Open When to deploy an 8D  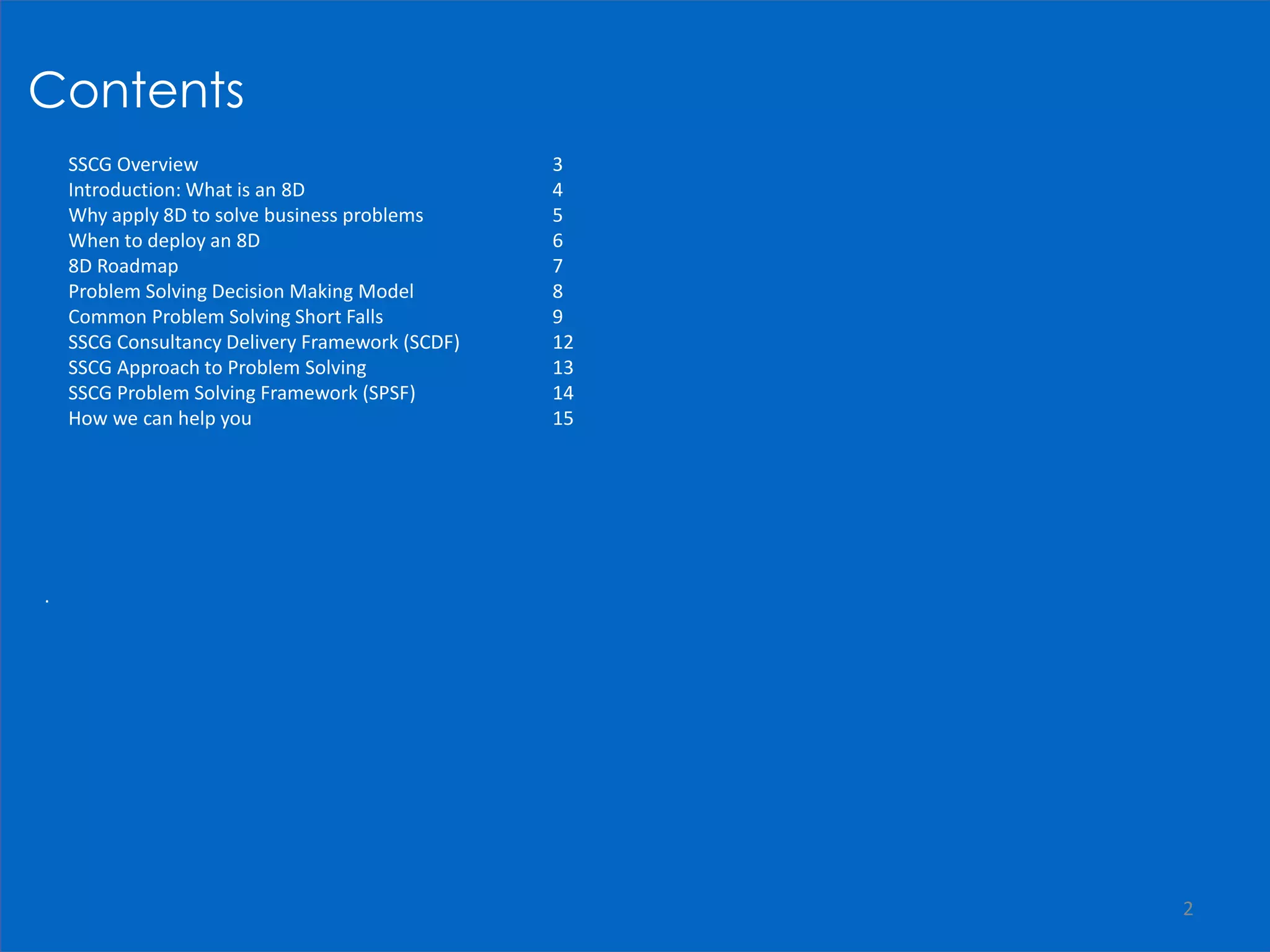pyautogui.click(x=164, y=240)
